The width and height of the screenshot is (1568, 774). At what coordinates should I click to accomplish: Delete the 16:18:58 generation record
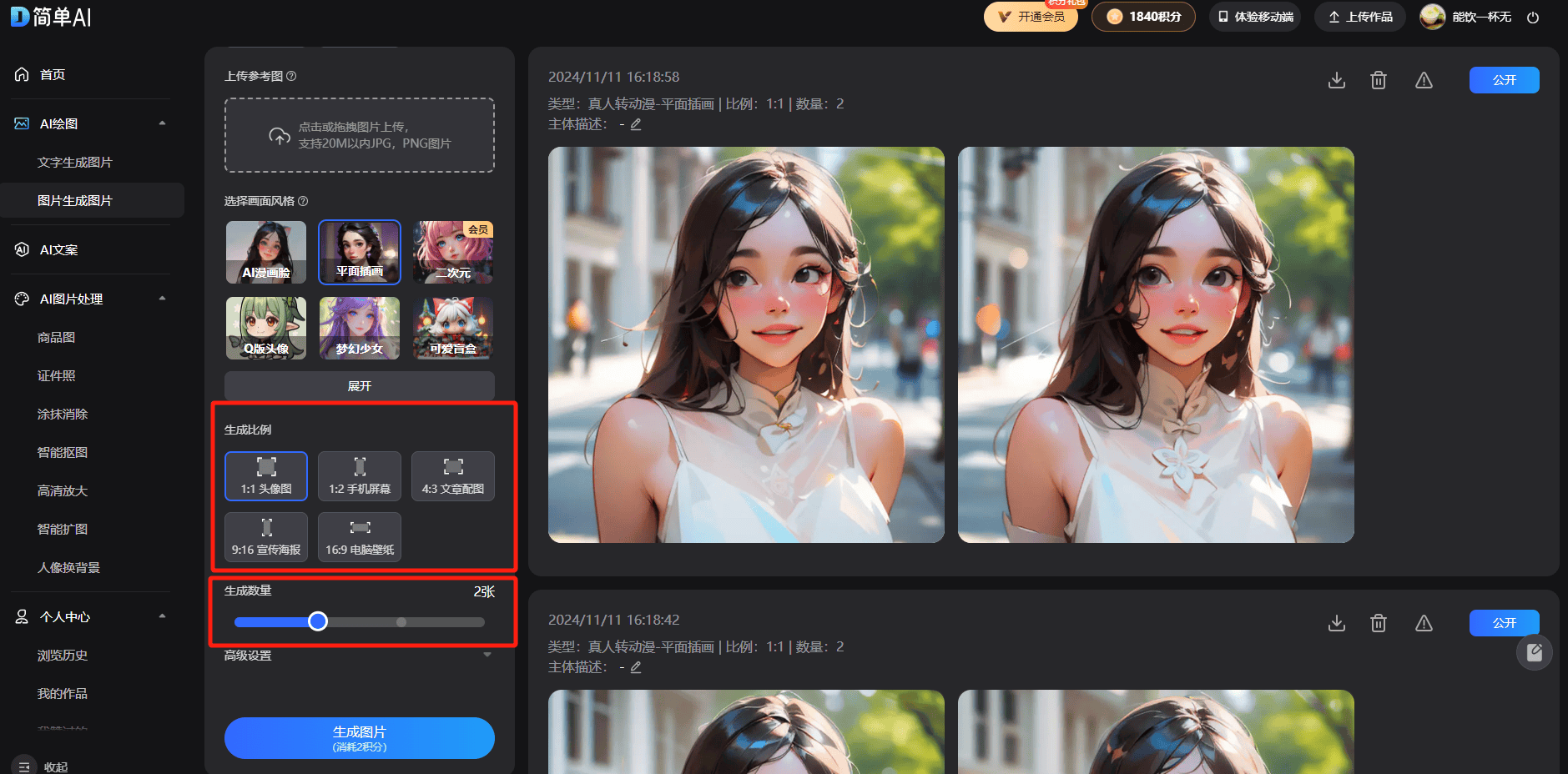1379,80
